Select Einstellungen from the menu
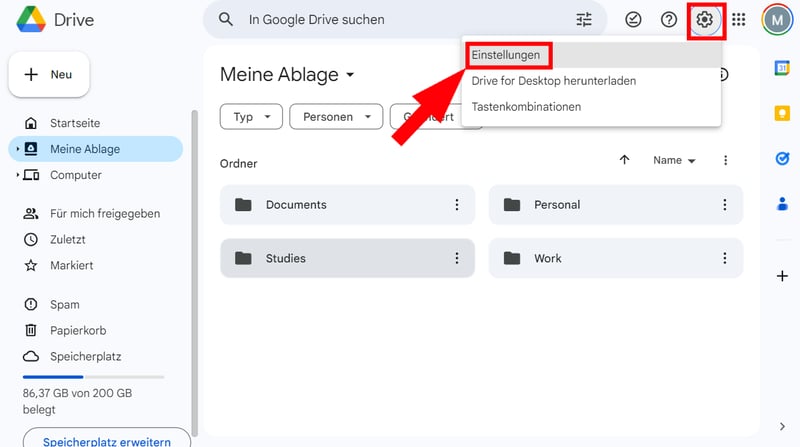800x447 pixels. pyautogui.click(x=506, y=55)
